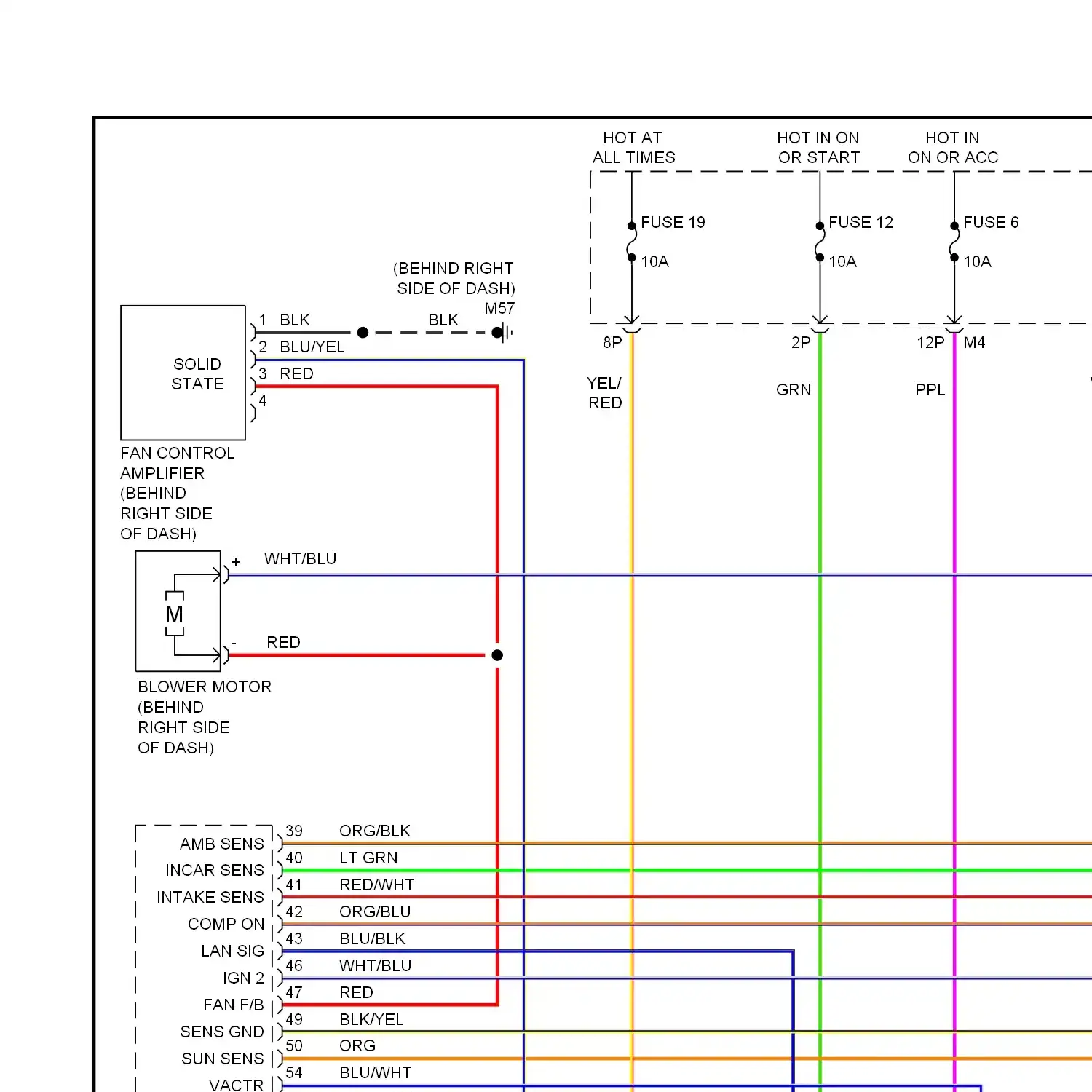Click the 8P connector label
The height and width of the screenshot is (1092, 1092).
point(612,342)
